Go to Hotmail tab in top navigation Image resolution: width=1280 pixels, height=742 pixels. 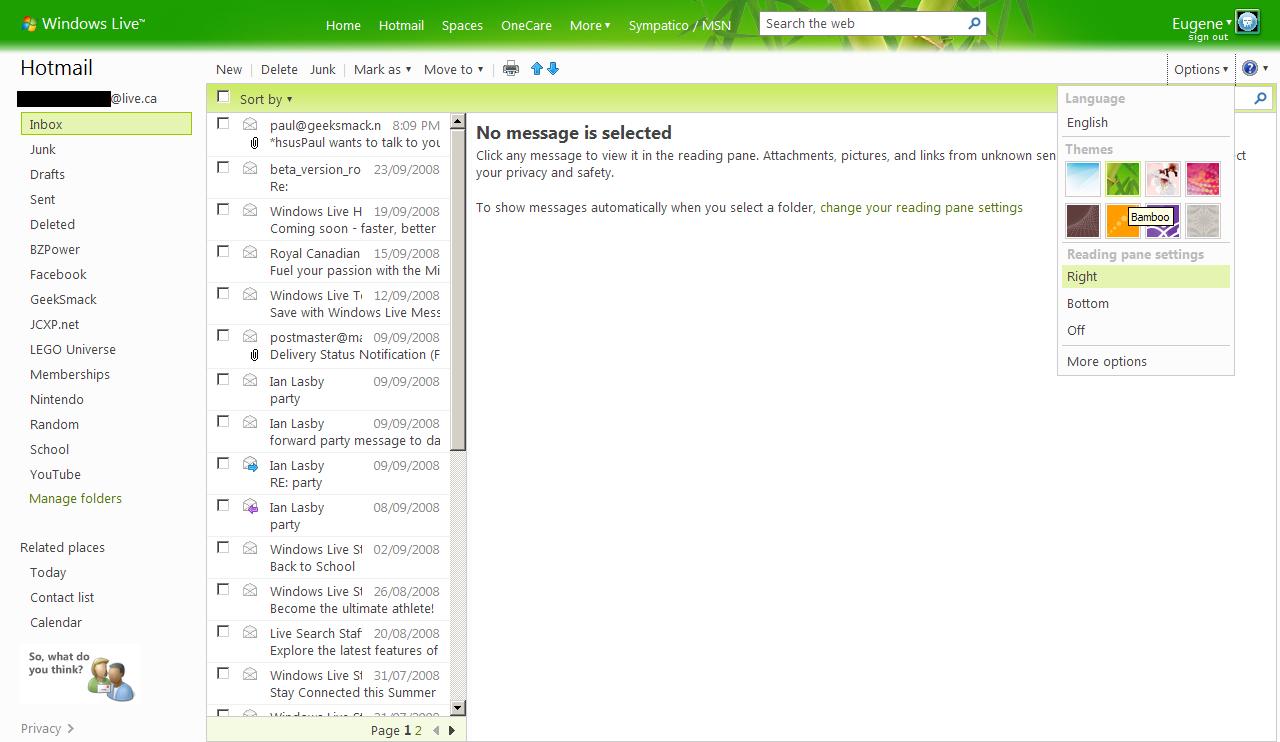(x=401, y=25)
